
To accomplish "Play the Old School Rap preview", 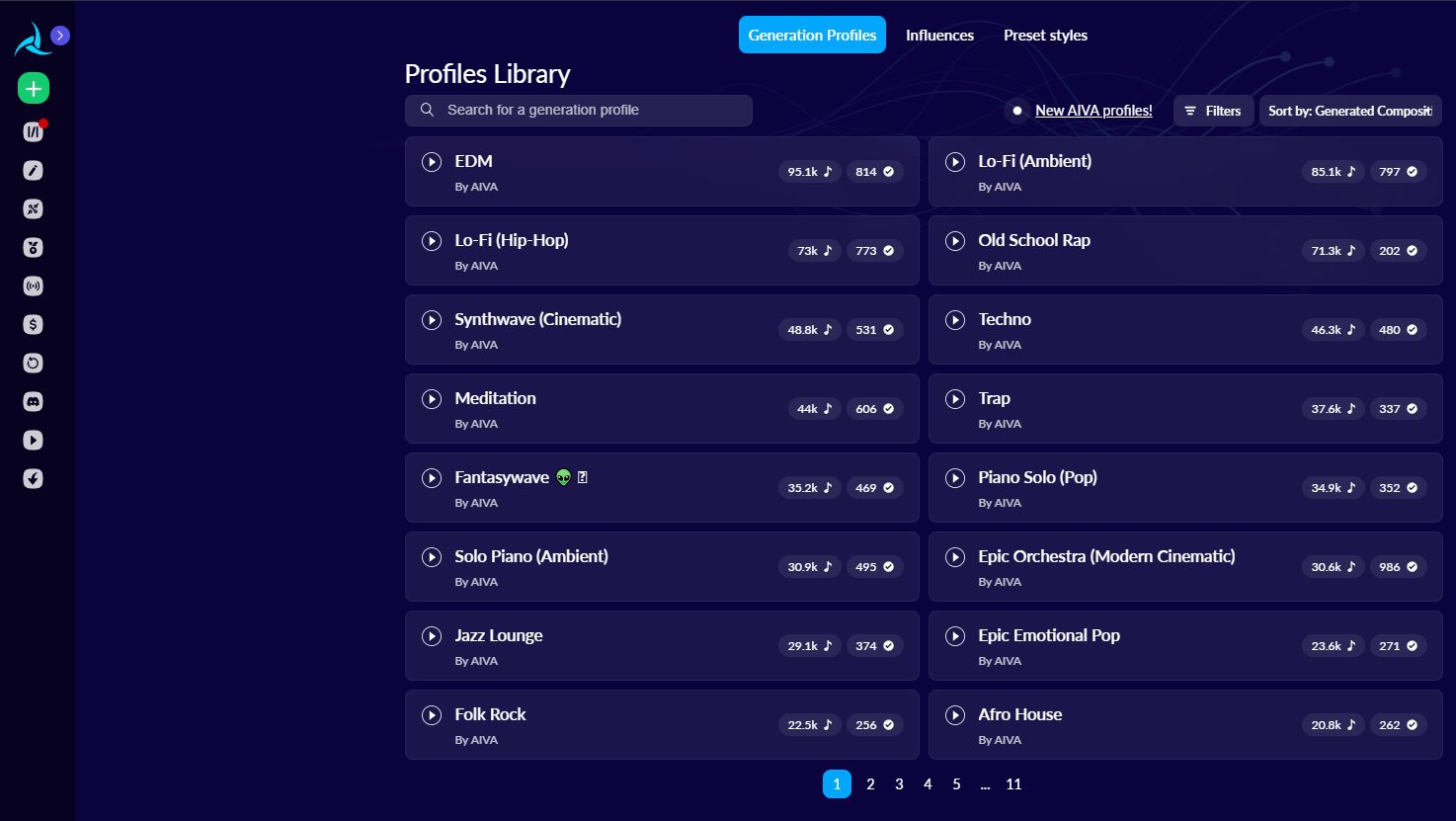I will (x=955, y=241).
